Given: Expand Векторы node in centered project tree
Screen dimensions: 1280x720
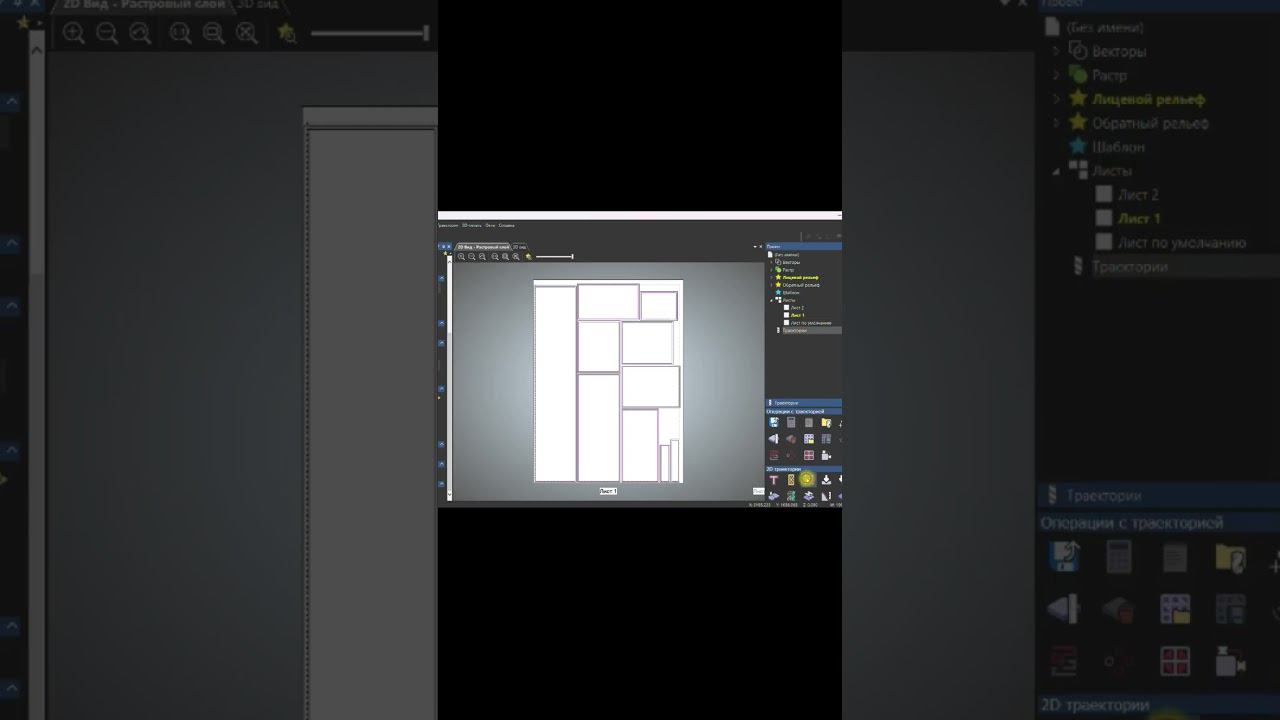Looking at the screenshot, I should [x=771, y=262].
